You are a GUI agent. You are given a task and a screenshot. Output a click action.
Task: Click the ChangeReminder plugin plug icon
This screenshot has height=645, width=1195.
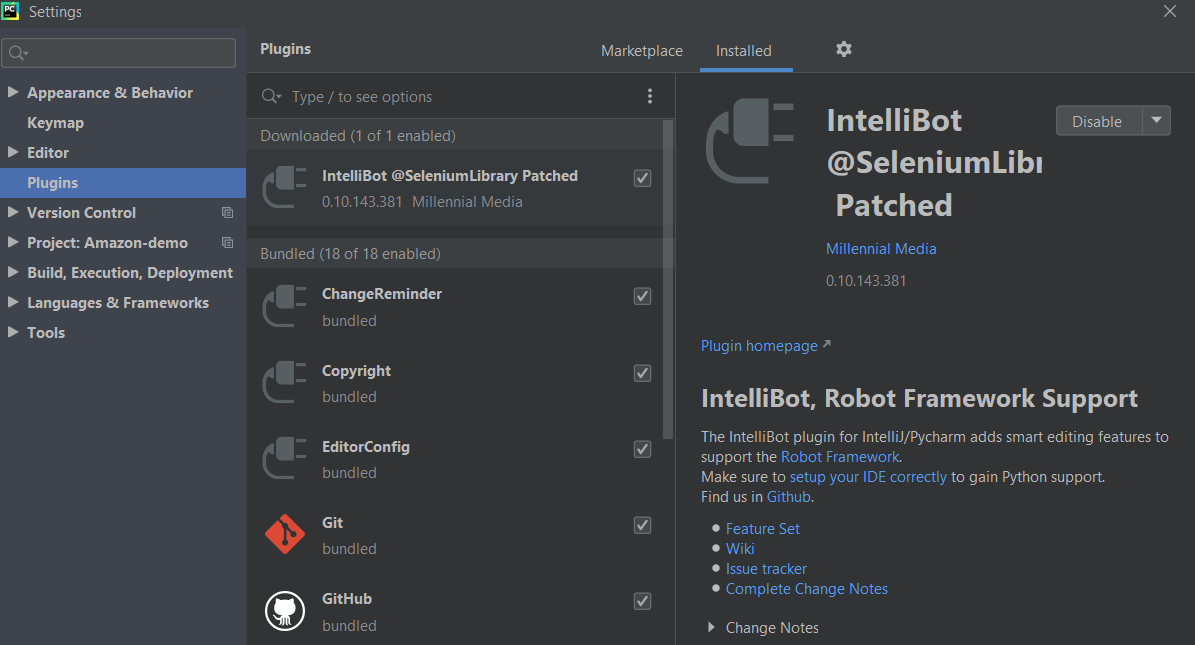pos(285,306)
